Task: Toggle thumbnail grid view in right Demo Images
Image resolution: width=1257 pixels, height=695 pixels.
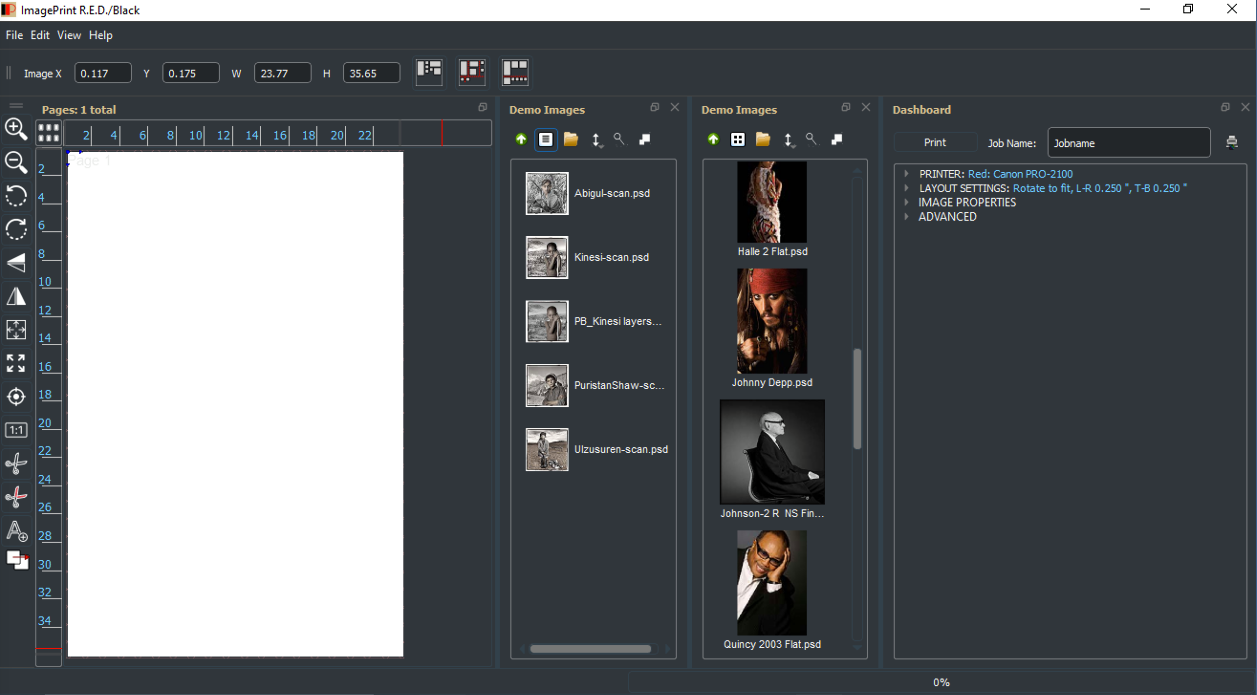Action: coord(737,140)
